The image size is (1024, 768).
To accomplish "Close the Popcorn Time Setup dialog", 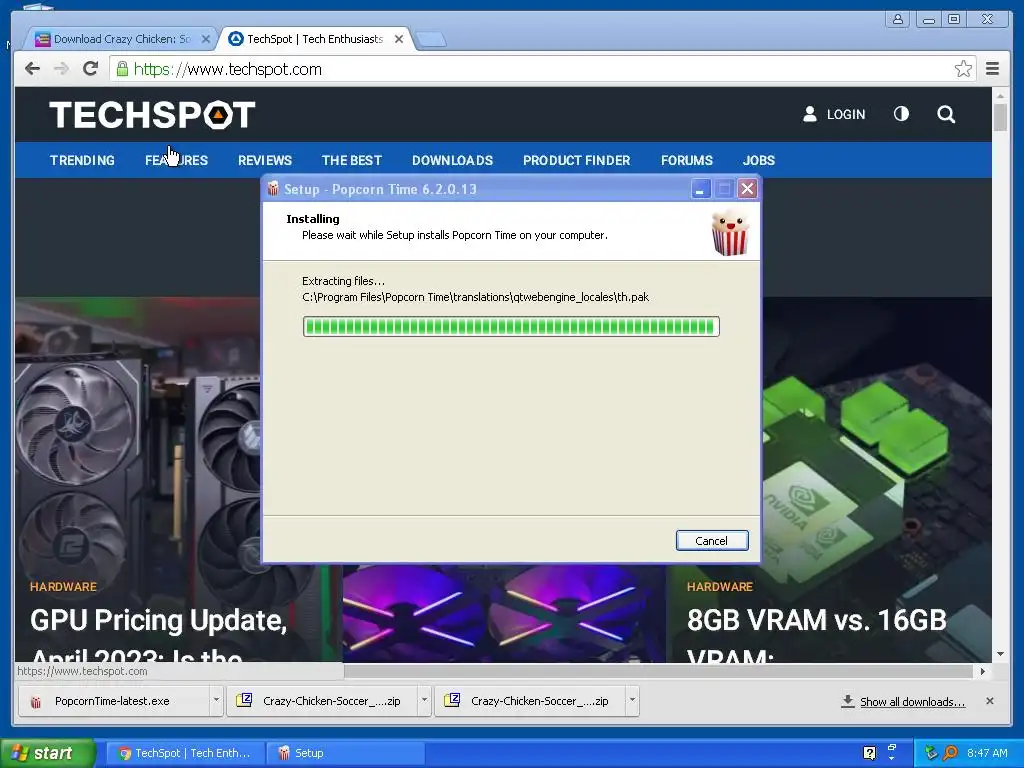I will (747, 189).
